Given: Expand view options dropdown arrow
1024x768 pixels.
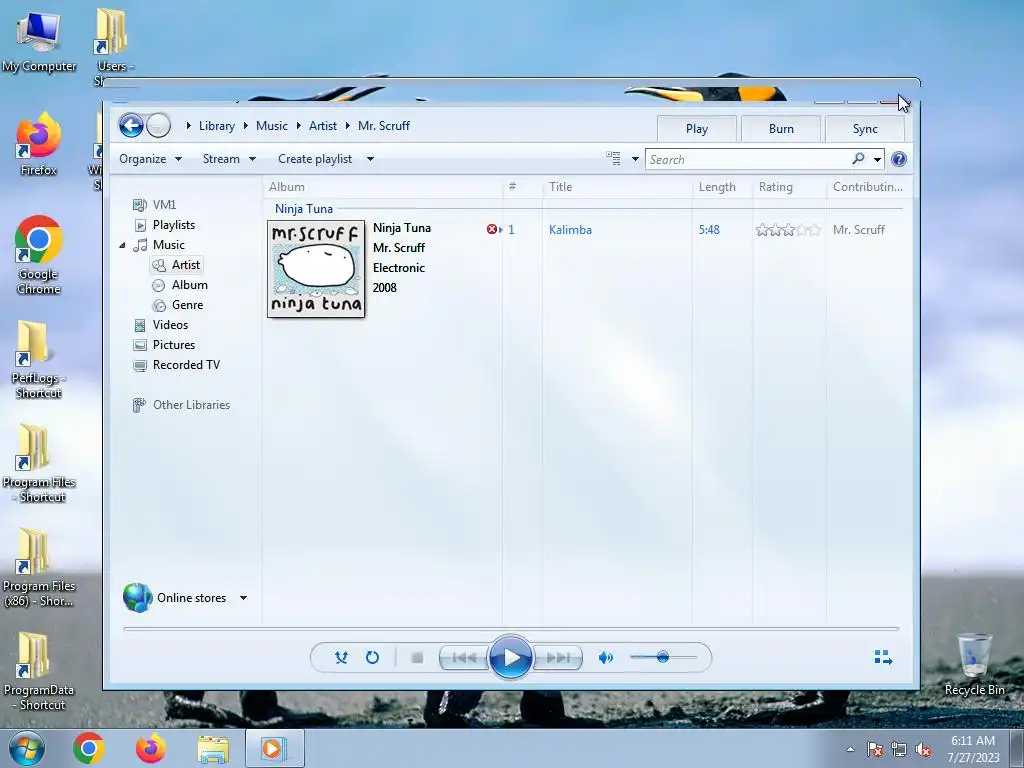Looking at the screenshot, I should tap(635, 159).
